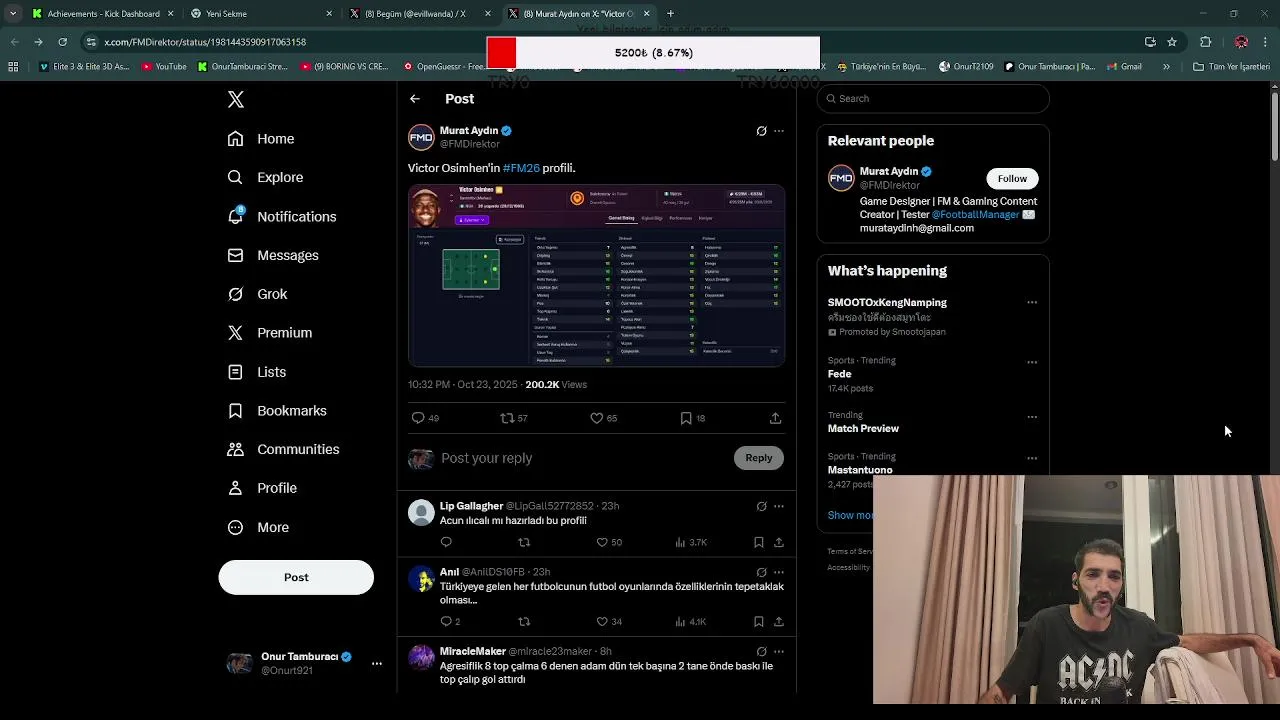Open Profile in the sidebar
Screen dimensions: 1280x720
coord(262,488)
